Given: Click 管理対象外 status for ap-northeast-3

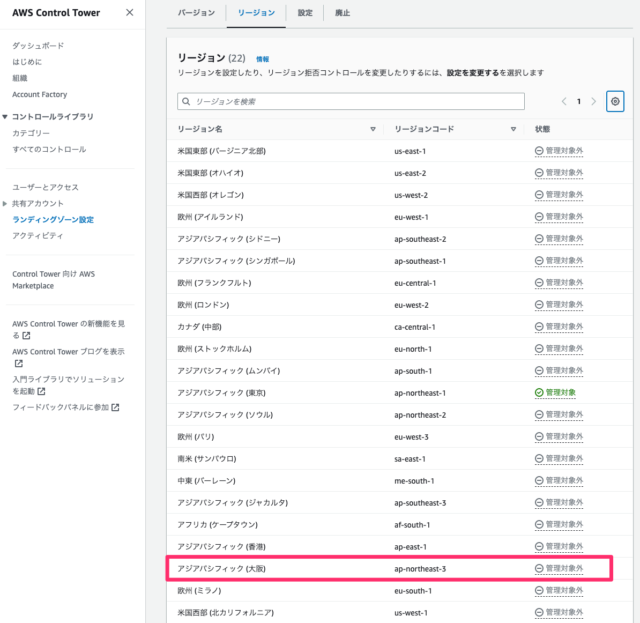Looking at the screenshot, I should 559,568.
